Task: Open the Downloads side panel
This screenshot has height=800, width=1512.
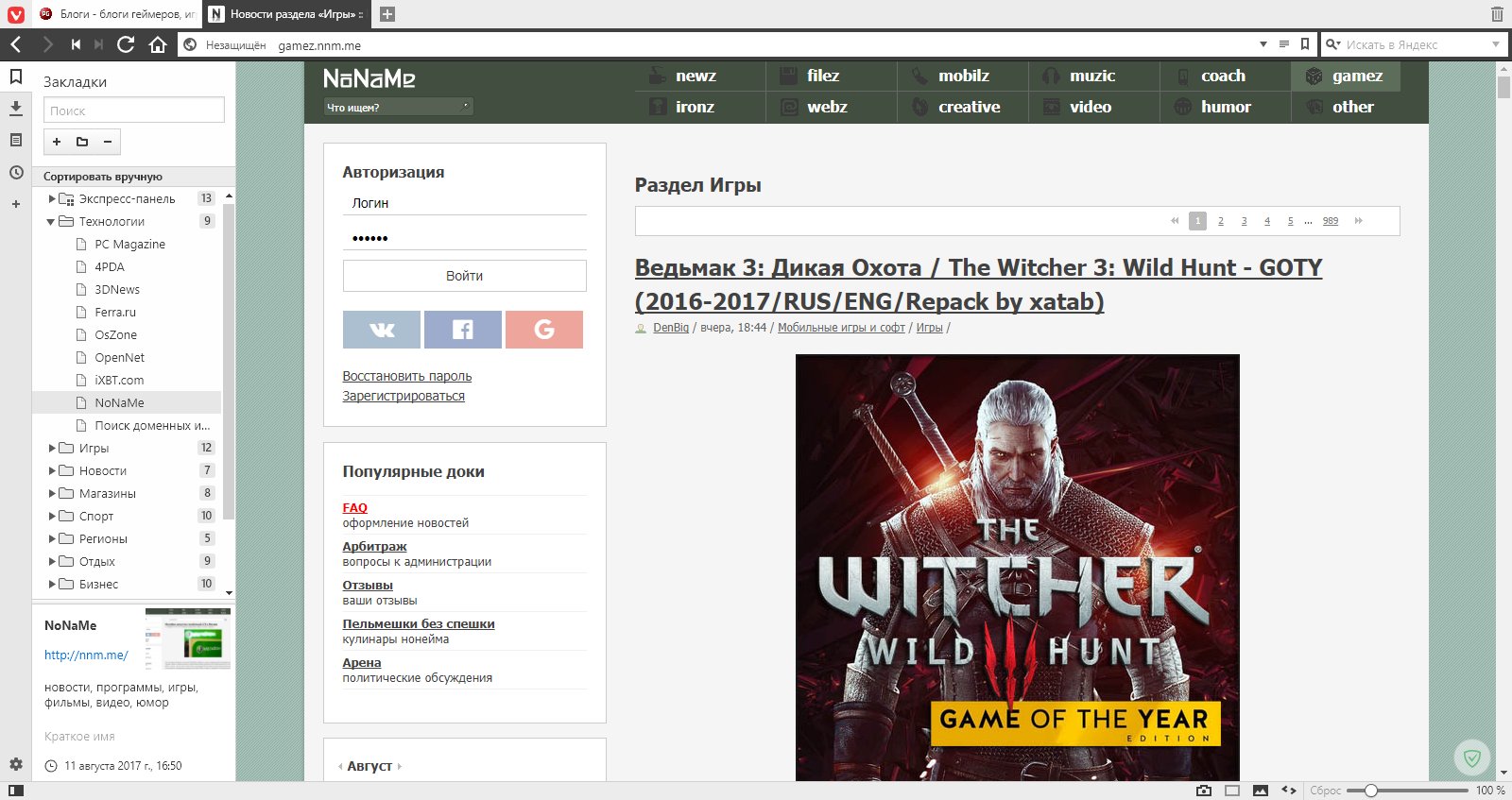Action: pos(16,108)
